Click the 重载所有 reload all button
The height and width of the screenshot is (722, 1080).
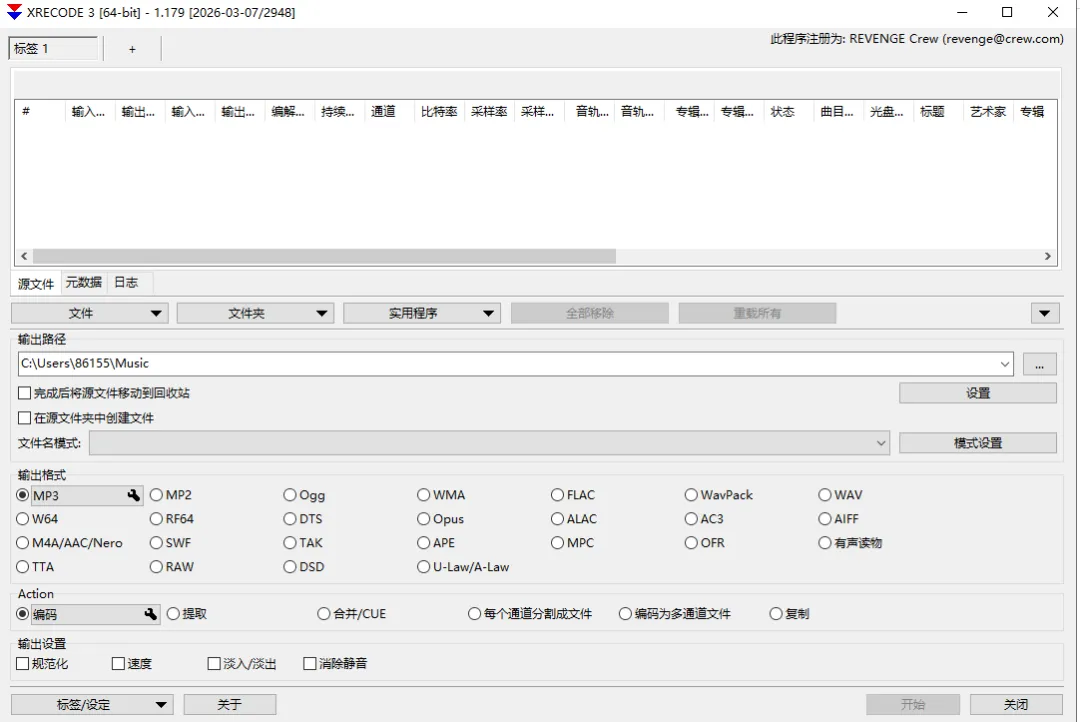tap(757, 313)
